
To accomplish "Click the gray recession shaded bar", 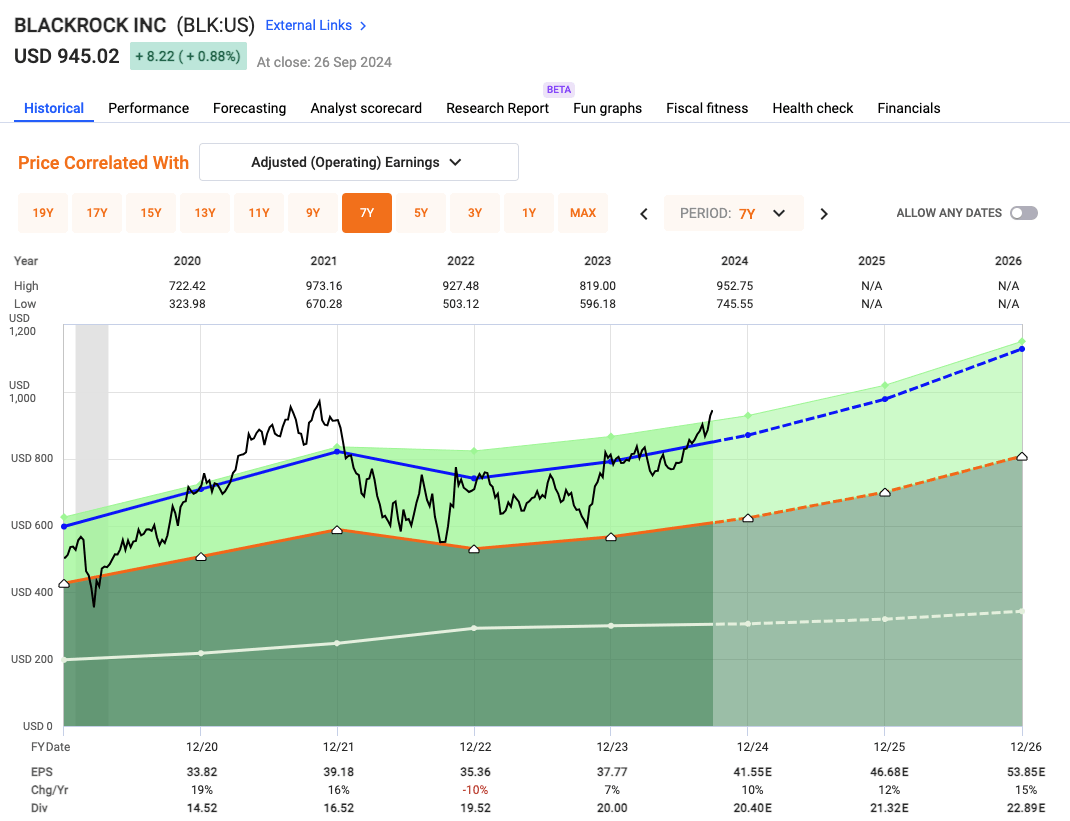I will [92, 450].
